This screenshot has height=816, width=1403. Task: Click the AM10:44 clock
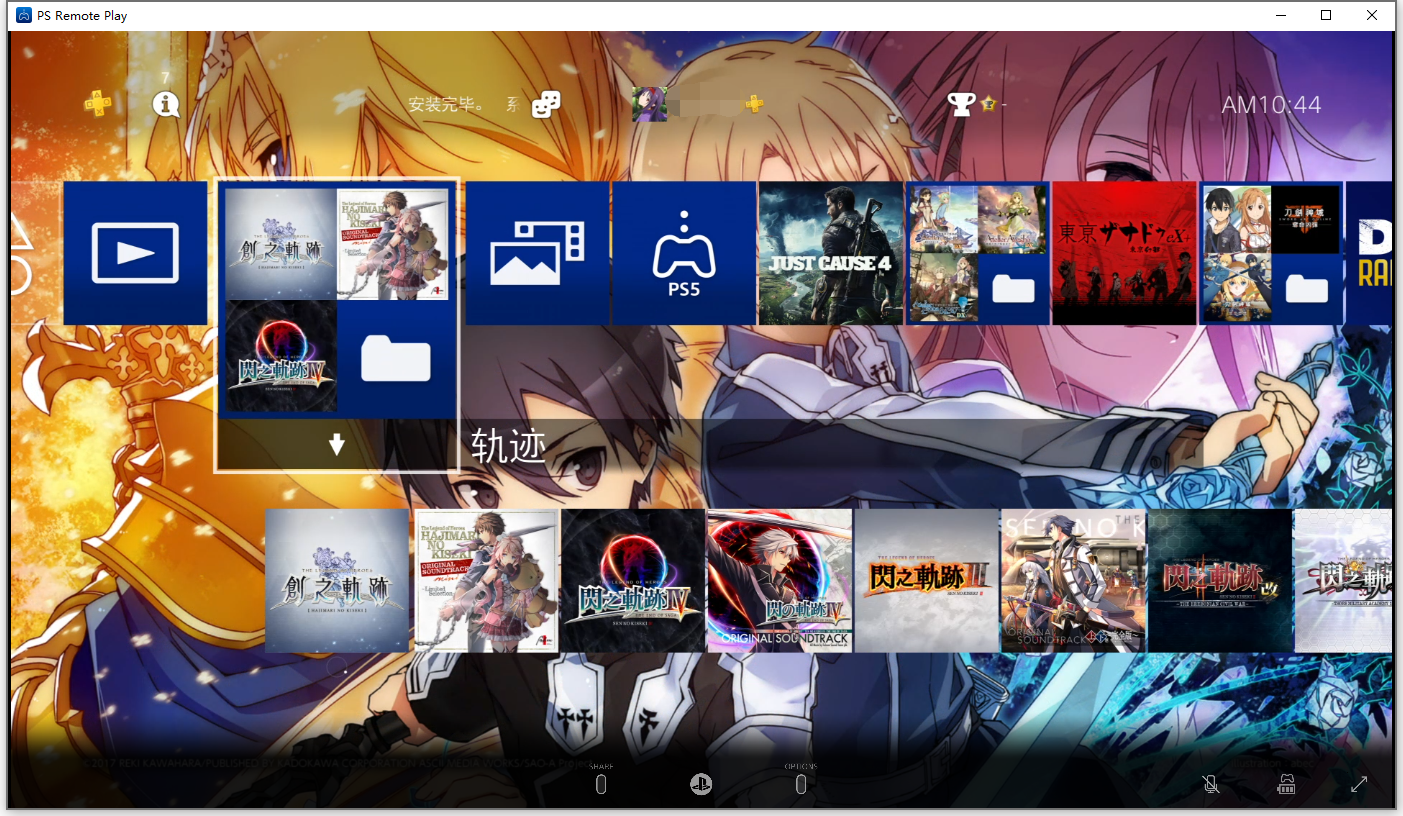click(1271, 105)
